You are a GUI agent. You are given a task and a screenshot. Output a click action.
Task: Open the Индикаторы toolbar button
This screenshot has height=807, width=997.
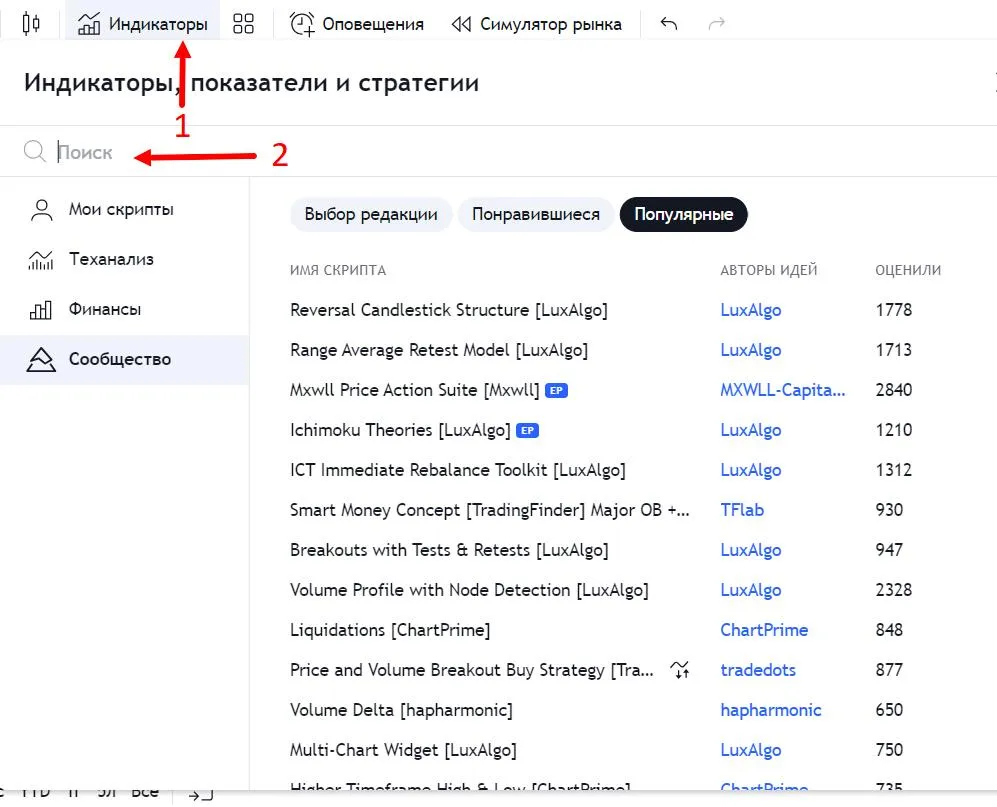coord(142,24)
